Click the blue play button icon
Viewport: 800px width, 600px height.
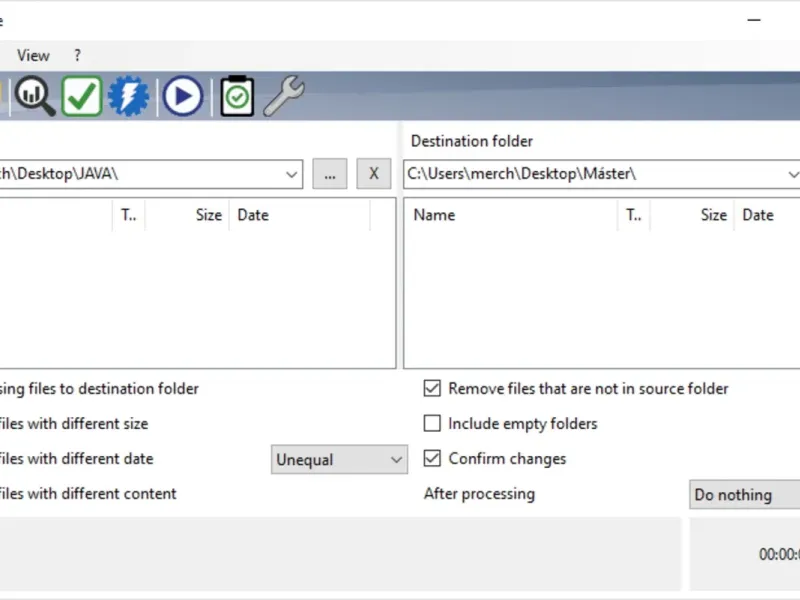tap(183, 96)
